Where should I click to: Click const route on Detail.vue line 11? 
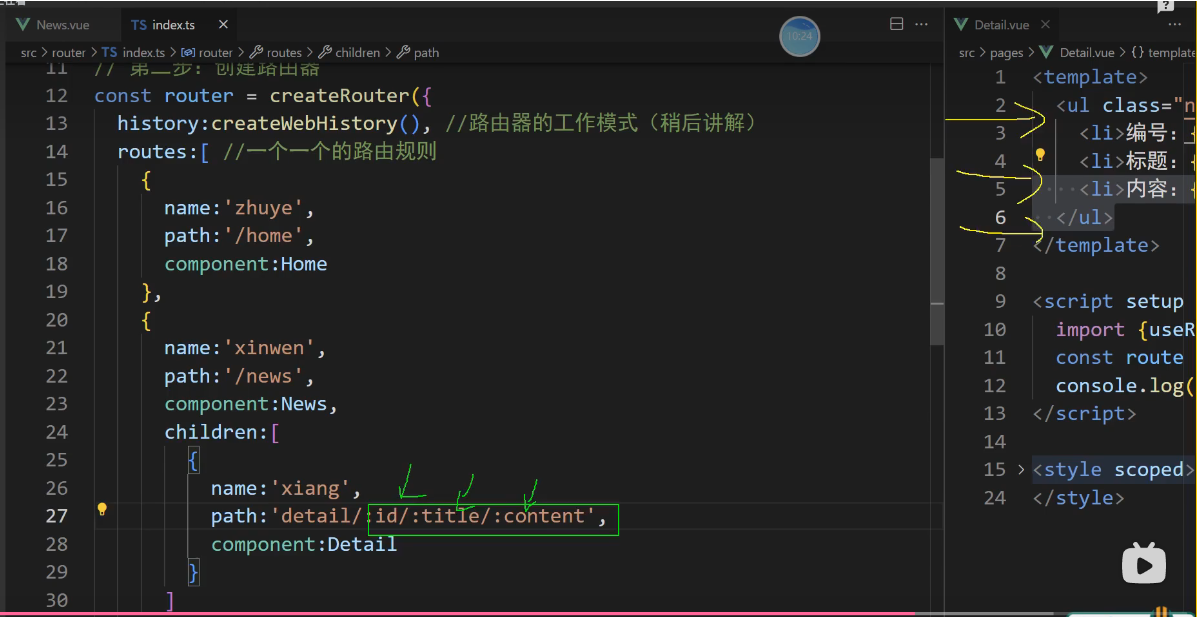coord(1119,358)
